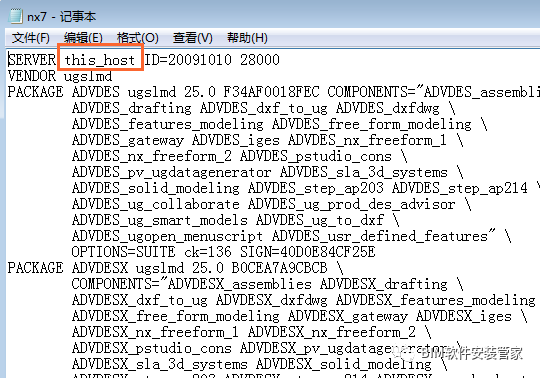The height and width of the screenshot is (378, 540).
Task: Click the ID=20091010 text
Action: (187, 60)
